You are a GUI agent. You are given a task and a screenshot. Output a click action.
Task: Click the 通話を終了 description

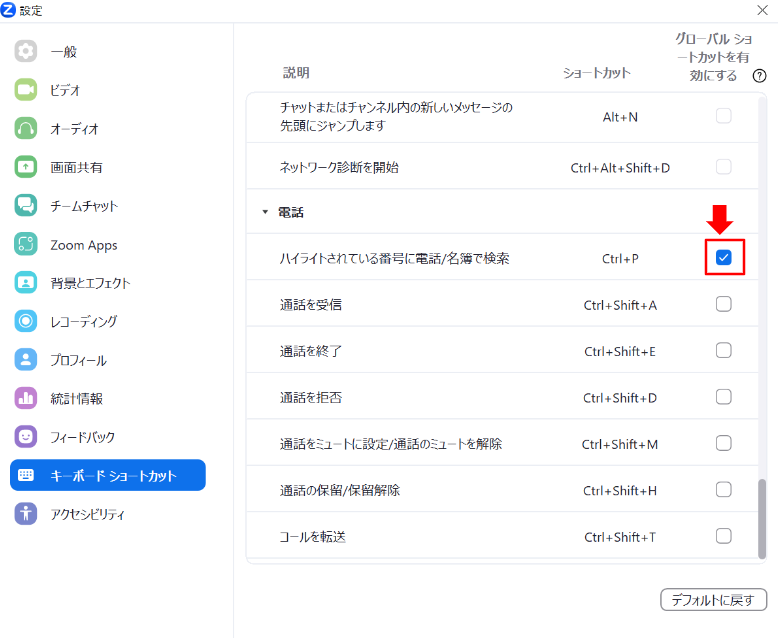311,351
